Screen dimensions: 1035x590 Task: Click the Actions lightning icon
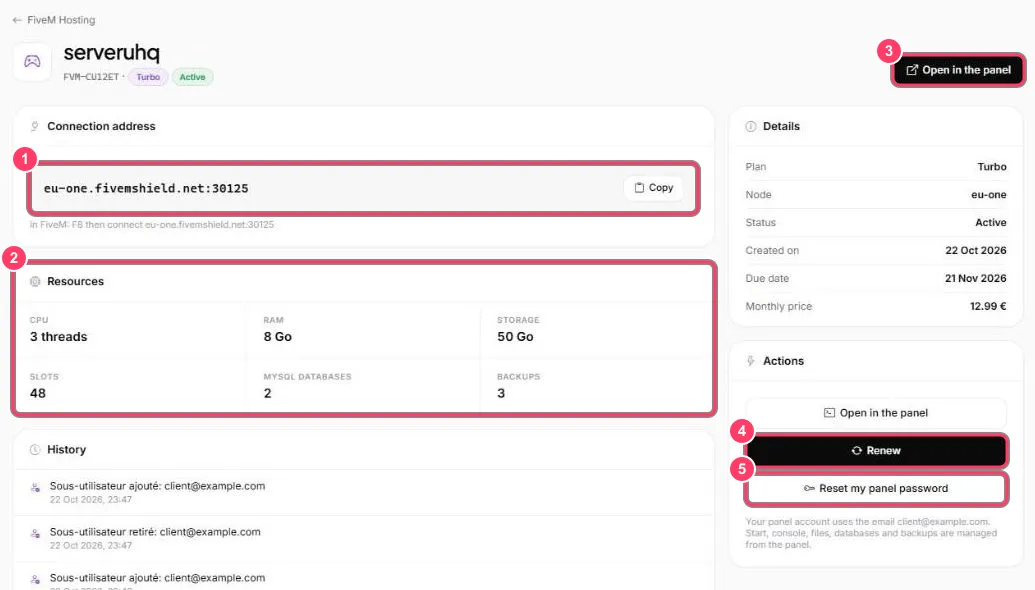point(751,361)
